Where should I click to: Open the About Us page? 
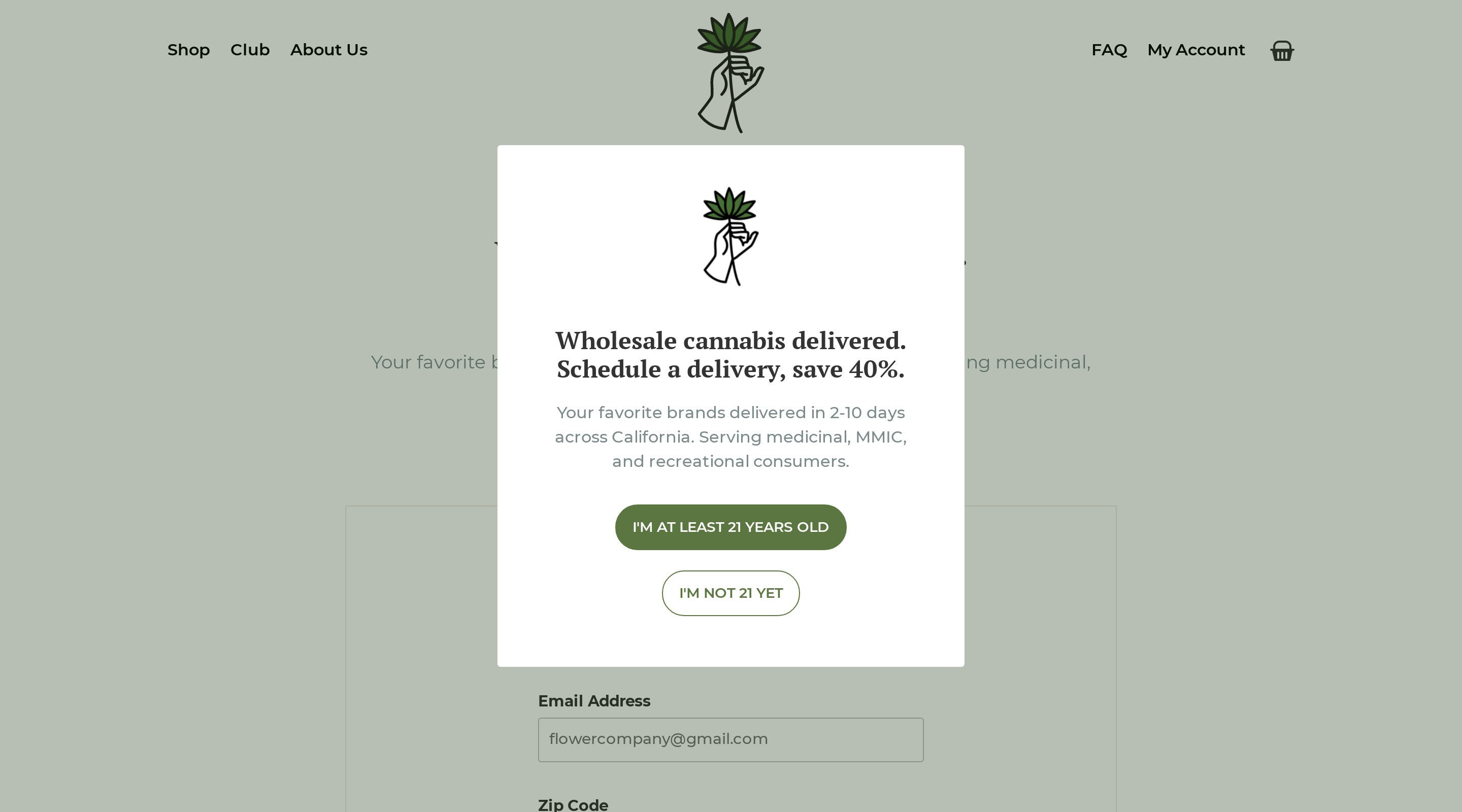[x=328, y=50]
